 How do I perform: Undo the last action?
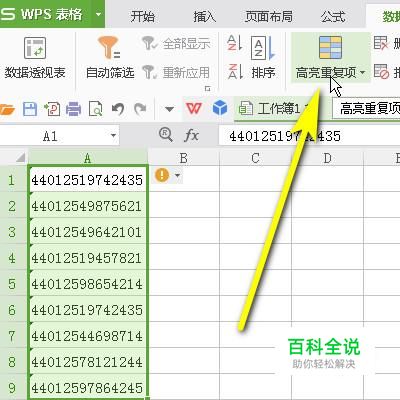pyautogui.click(x=118, y=109)
